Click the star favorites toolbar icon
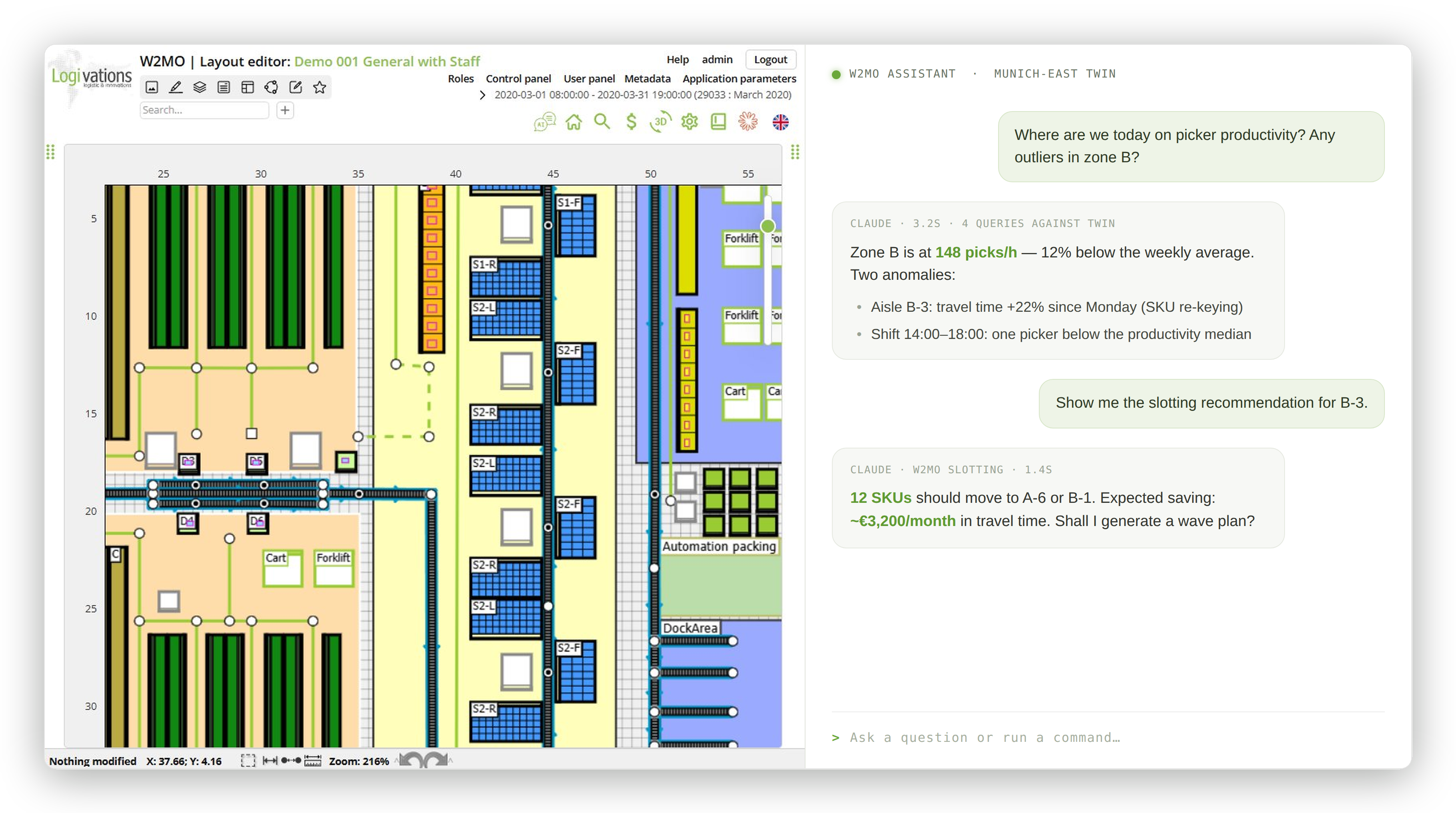1456x813 pixels. coord(319,87)
